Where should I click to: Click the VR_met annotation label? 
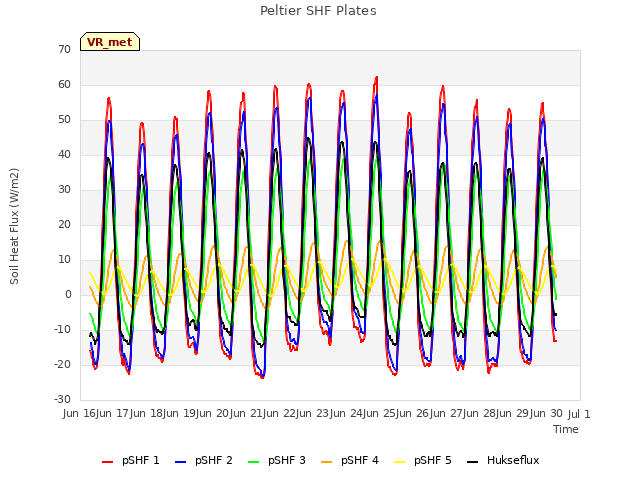coord(110,42)
